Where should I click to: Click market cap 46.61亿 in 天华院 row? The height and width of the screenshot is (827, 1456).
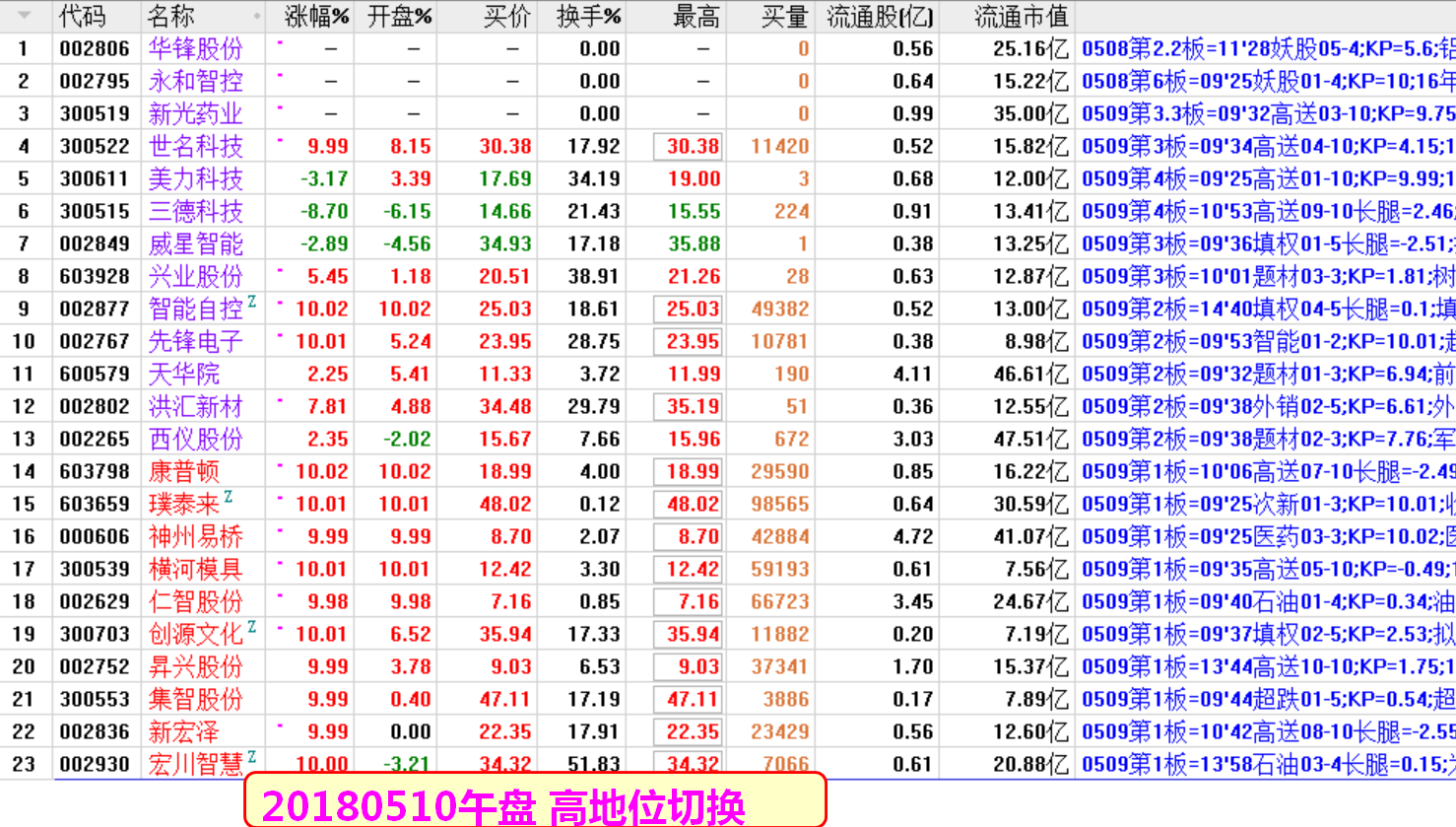[1030, 374]
